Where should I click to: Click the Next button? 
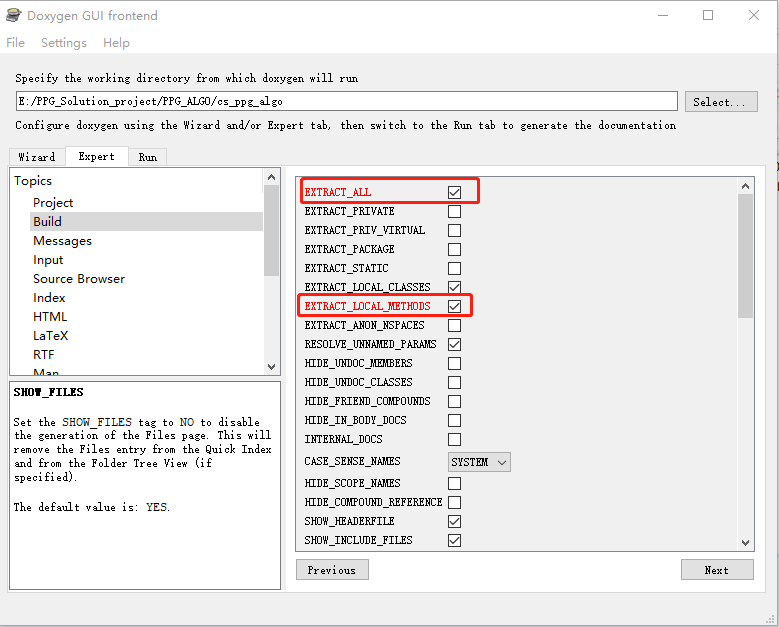point(717,570)
